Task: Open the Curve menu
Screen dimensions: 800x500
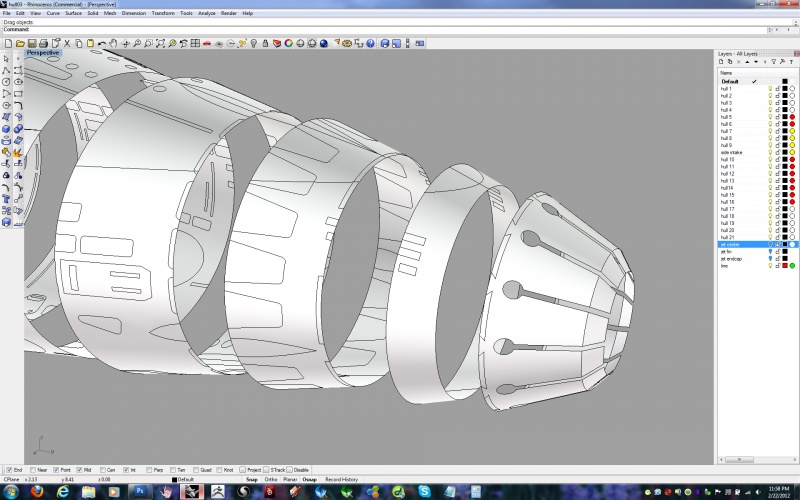Action: (x=53, y=13)
